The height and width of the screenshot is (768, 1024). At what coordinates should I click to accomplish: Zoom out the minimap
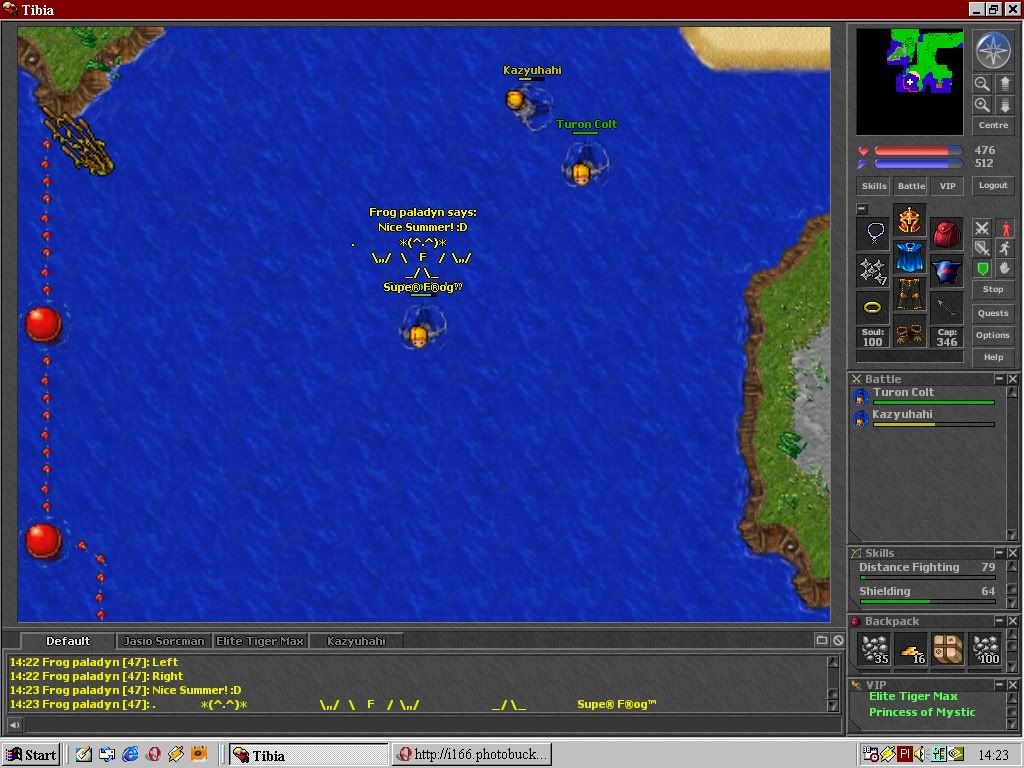tap(982, 84)
